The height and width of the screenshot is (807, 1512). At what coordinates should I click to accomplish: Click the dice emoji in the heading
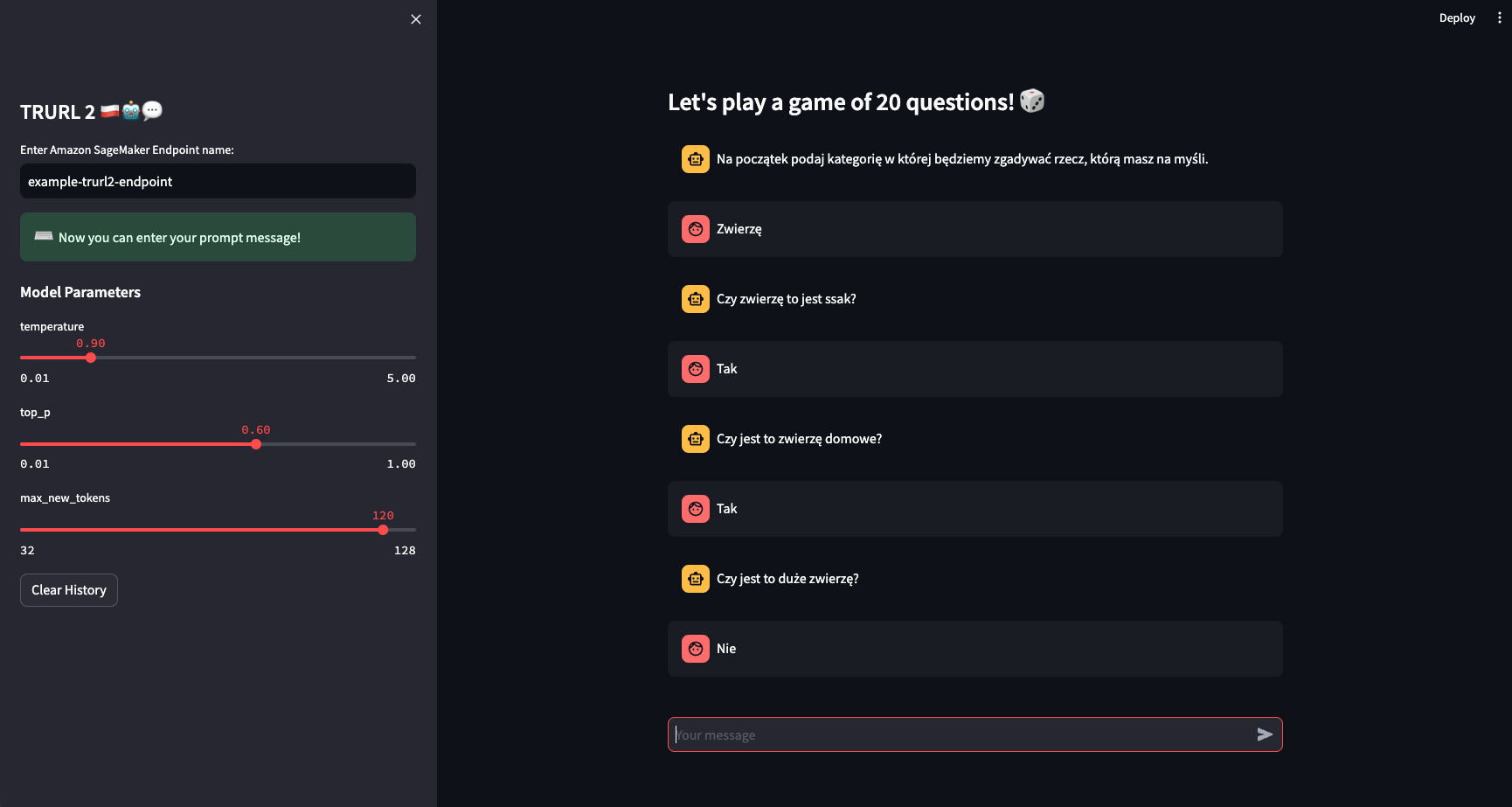(x=1032, y=101)
